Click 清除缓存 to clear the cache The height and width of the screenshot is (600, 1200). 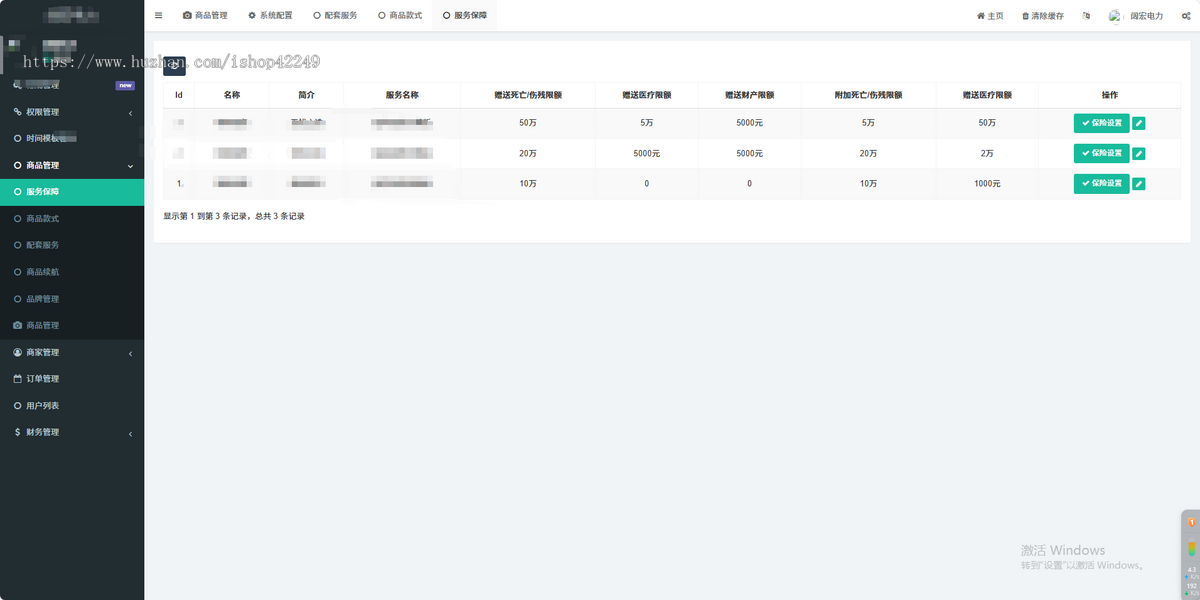point(1042,16)
